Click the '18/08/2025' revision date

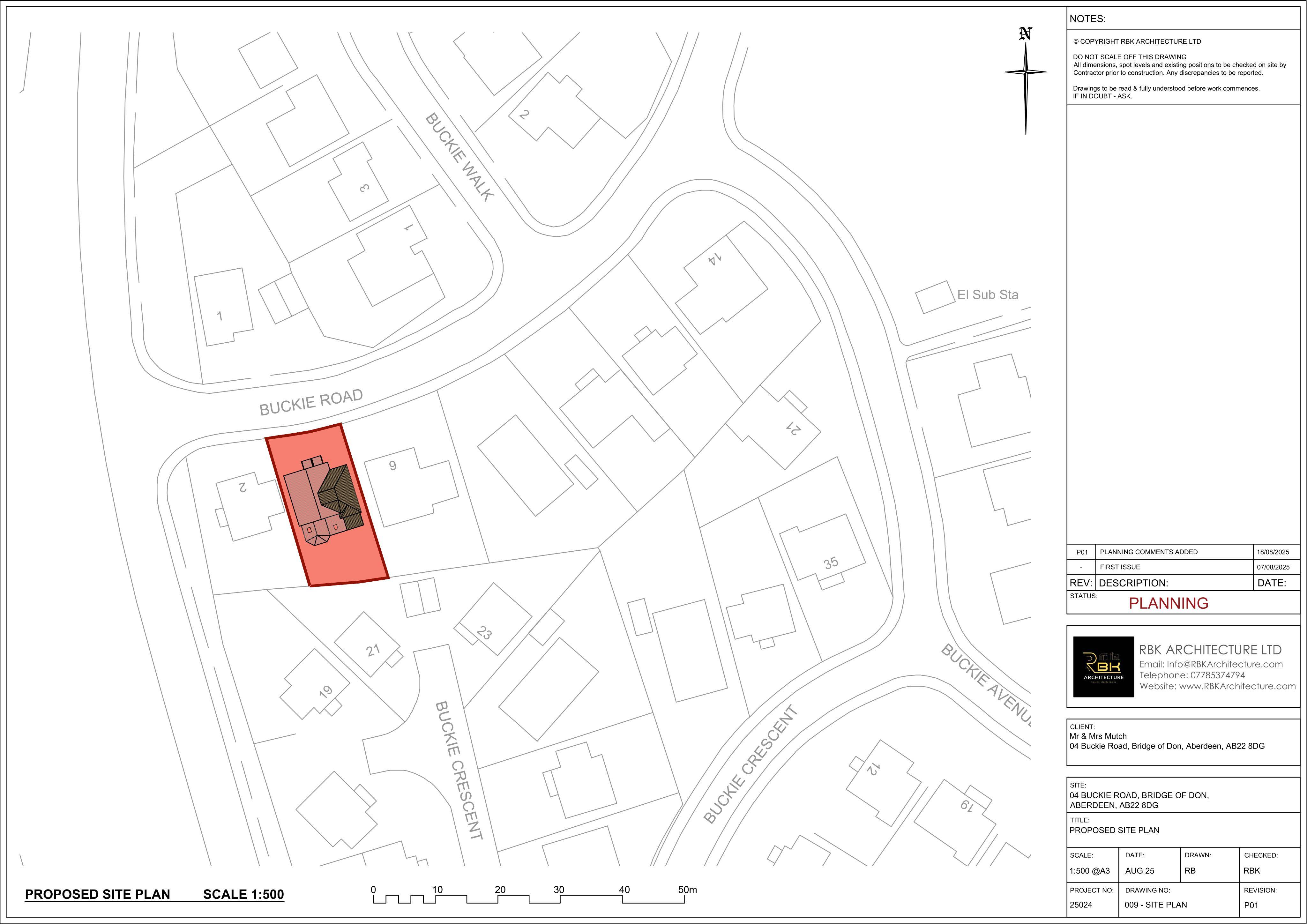(1273, 552)
